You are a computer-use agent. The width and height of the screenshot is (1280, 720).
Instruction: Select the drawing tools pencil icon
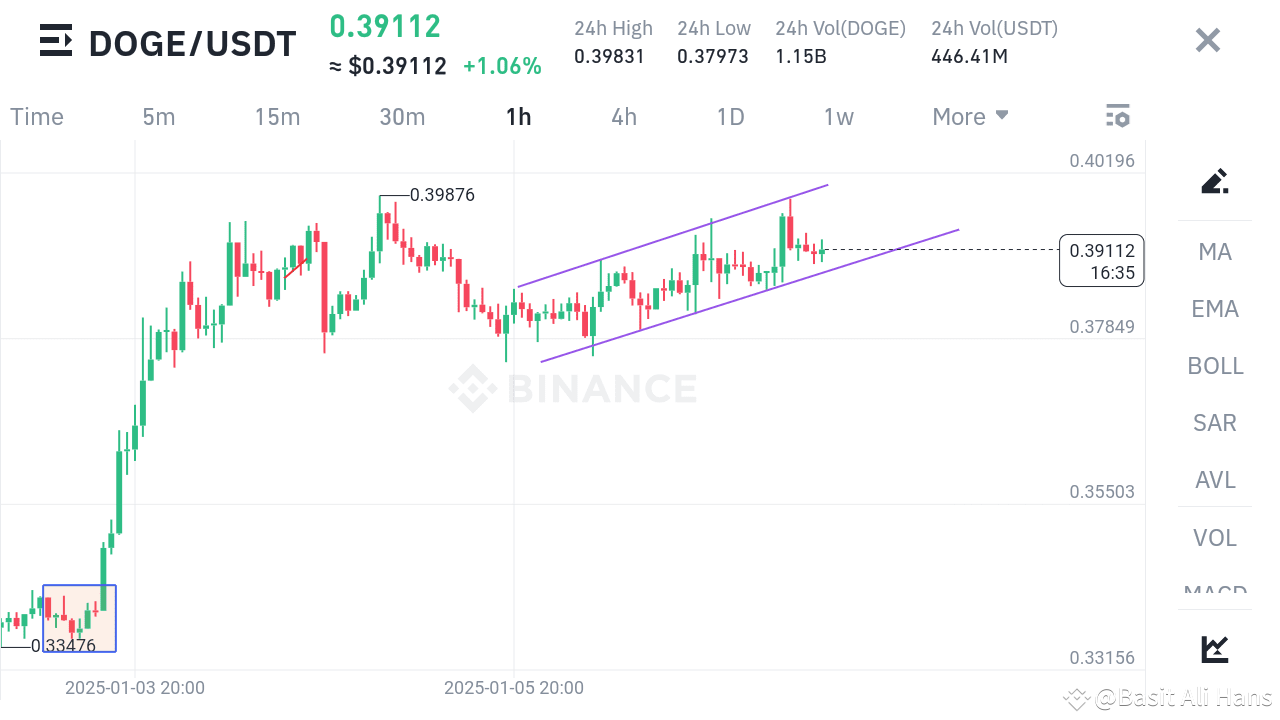[x=1213, y=181]
